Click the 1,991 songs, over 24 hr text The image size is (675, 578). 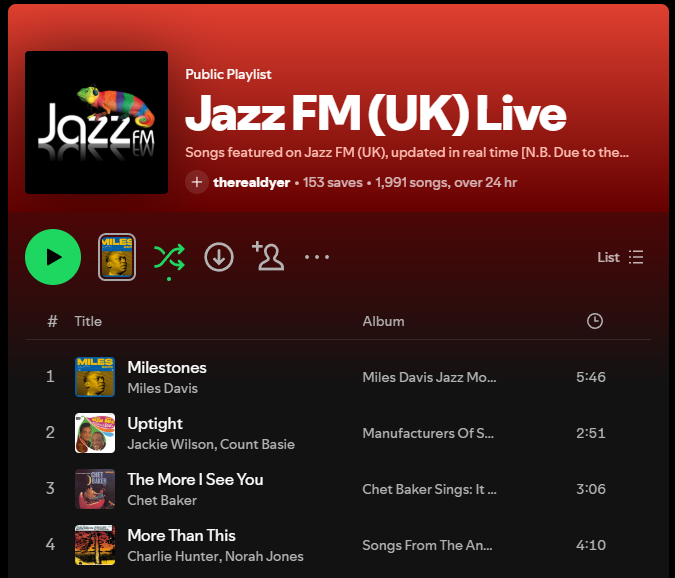point(446,182)
